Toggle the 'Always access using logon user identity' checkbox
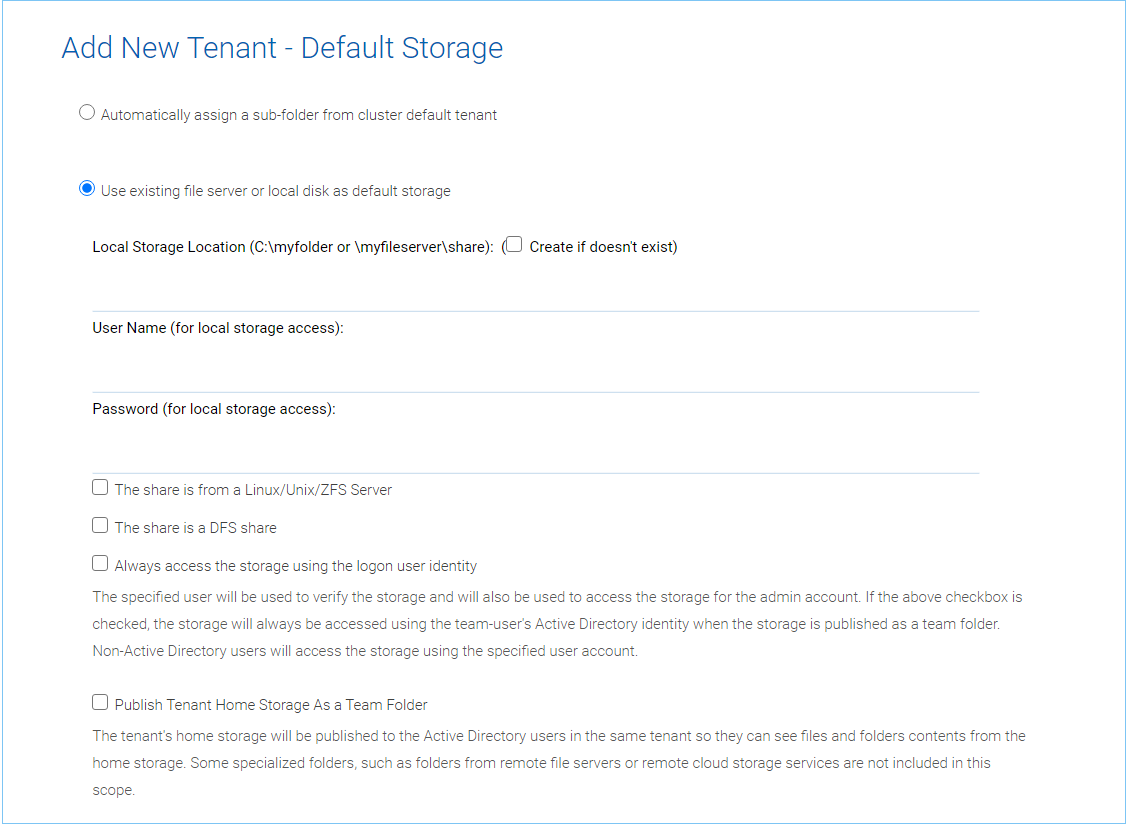The height and width of the screenshot is (824, 1126). [x=100, y=564]
